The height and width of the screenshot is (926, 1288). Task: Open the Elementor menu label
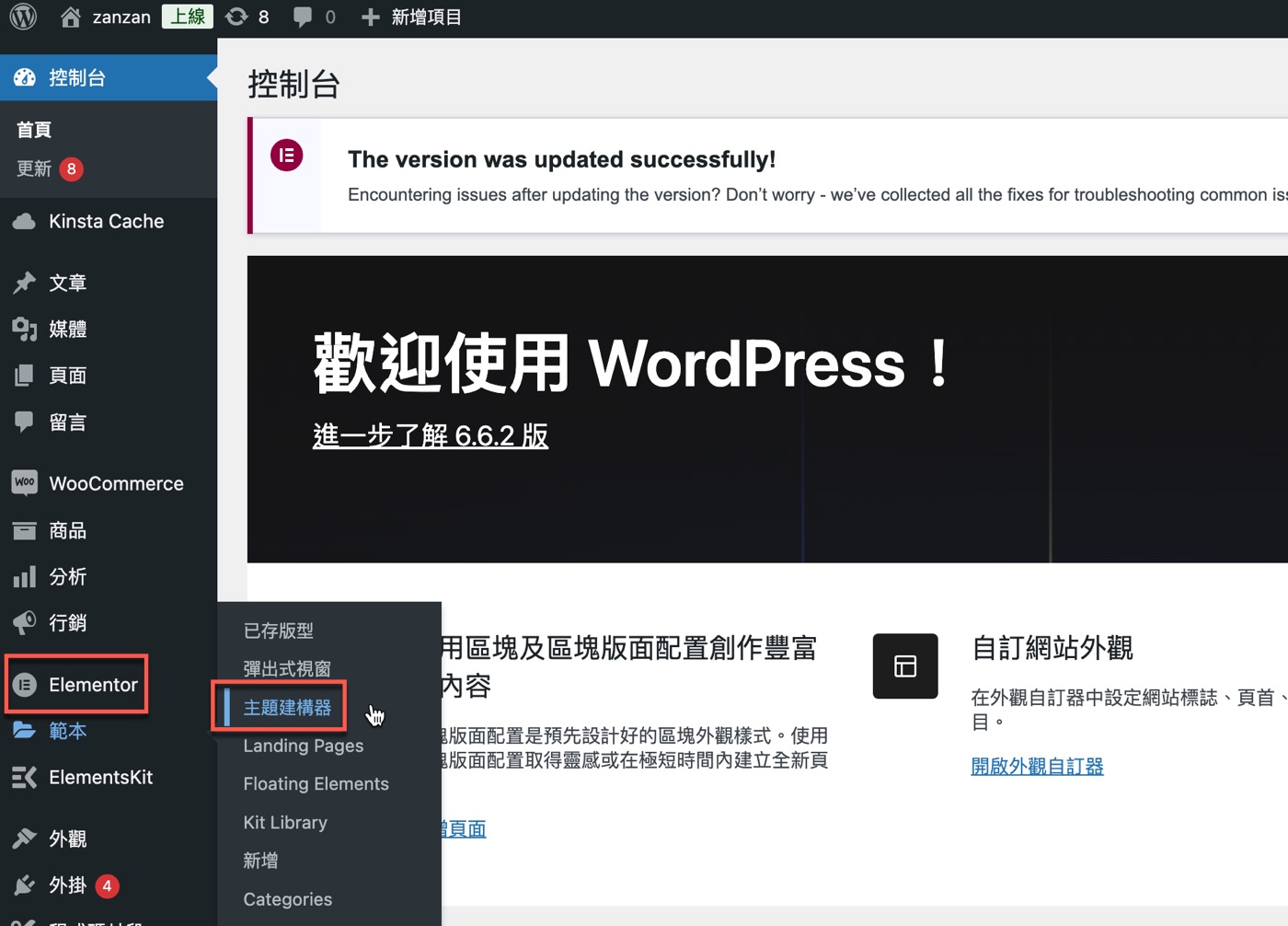click(x=93, y=685)
